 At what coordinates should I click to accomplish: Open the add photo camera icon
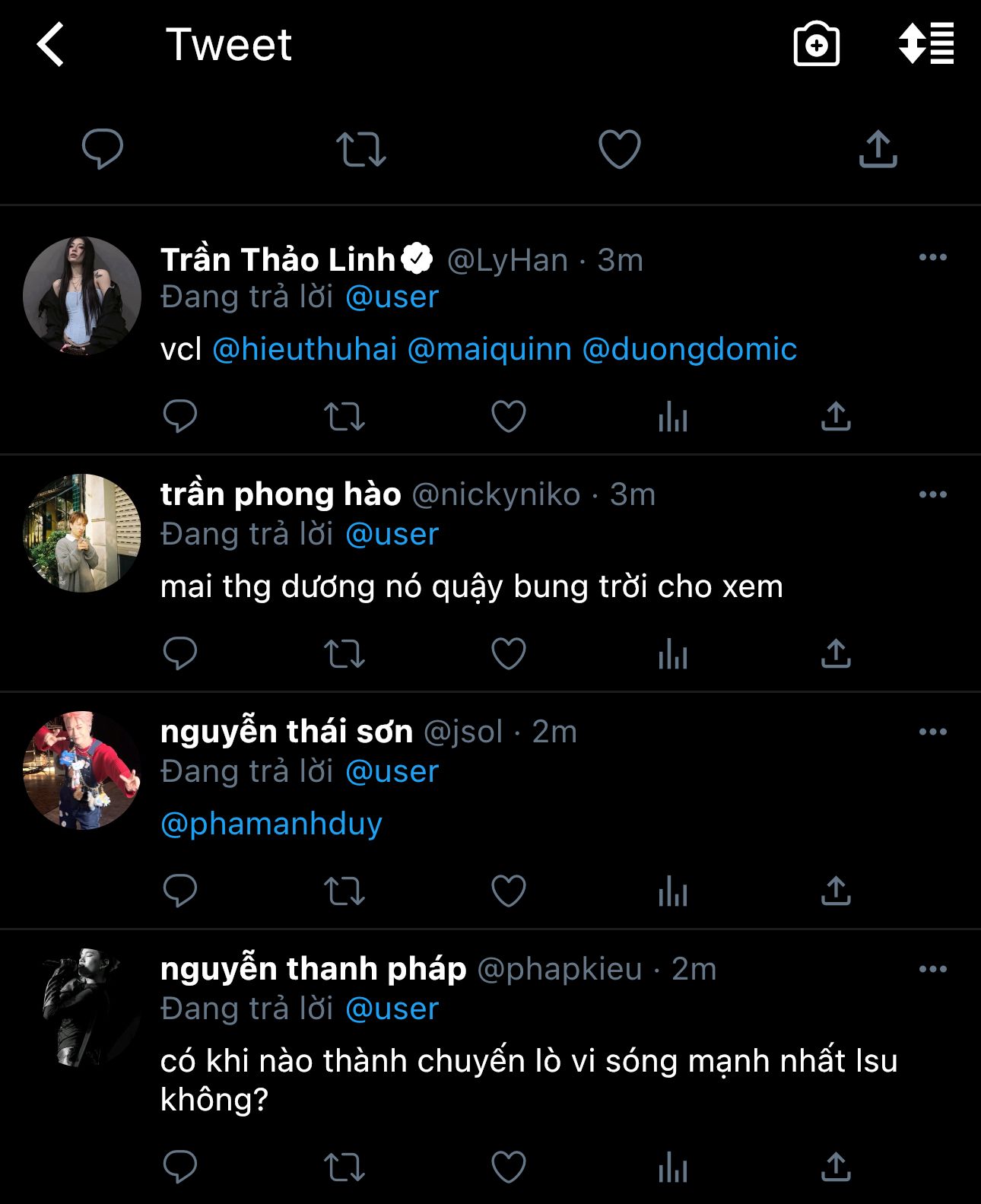816,45
